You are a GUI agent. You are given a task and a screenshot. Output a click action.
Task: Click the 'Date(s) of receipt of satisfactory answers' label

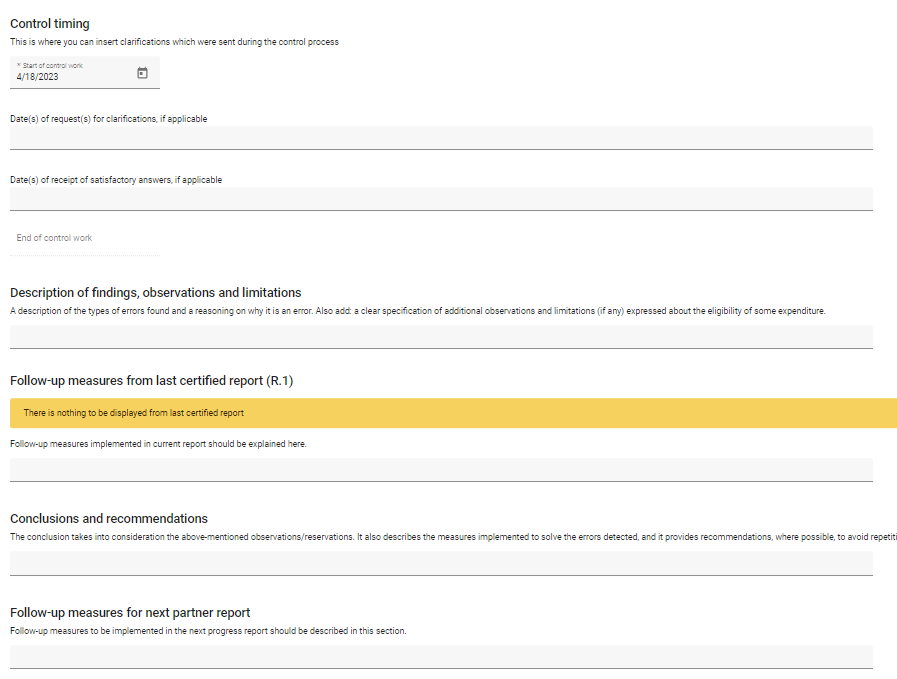pos(116,180)
